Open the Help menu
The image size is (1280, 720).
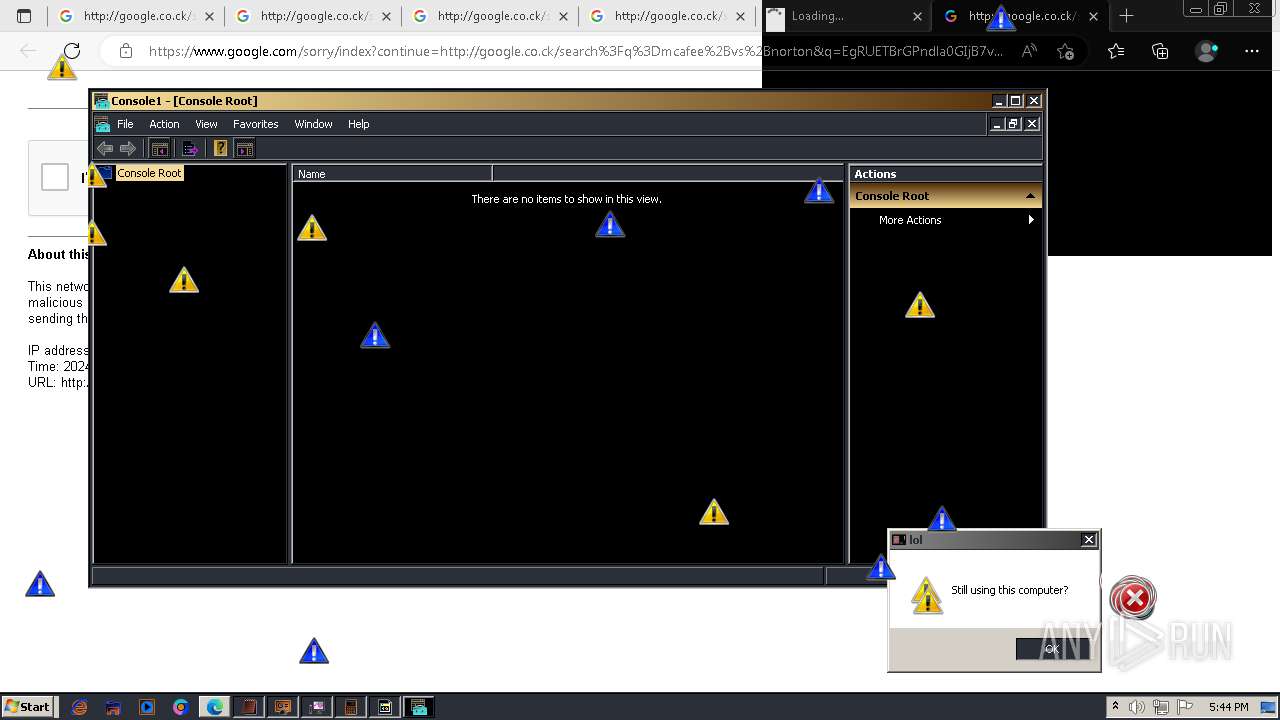(359, 124)
